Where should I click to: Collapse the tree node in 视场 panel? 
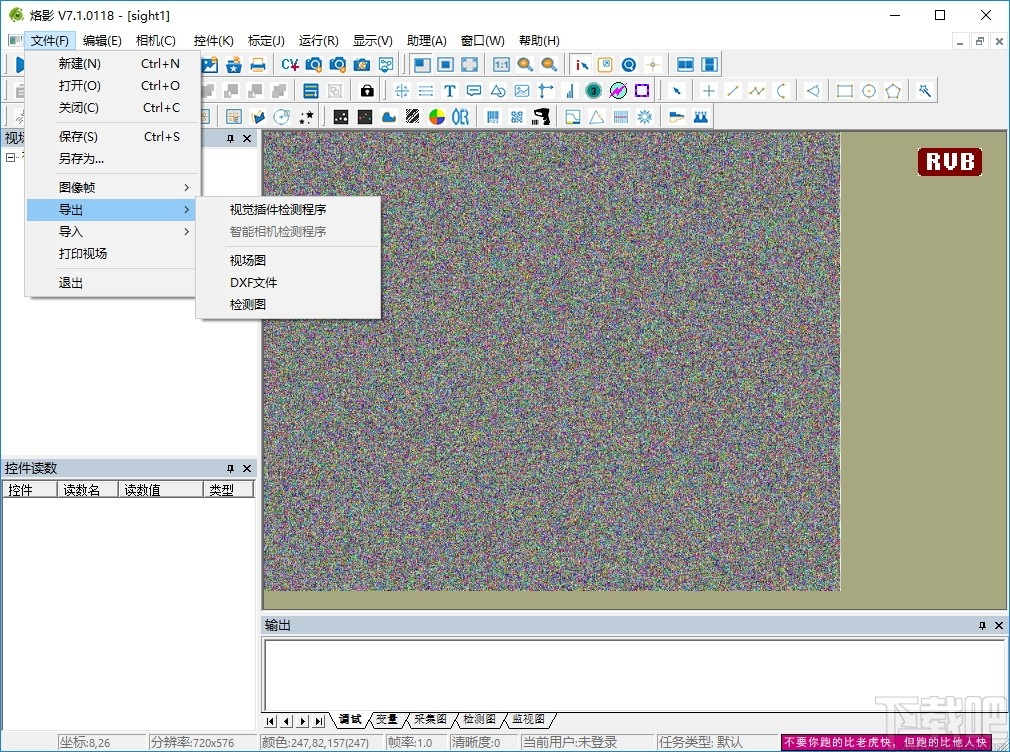(10, 157)
